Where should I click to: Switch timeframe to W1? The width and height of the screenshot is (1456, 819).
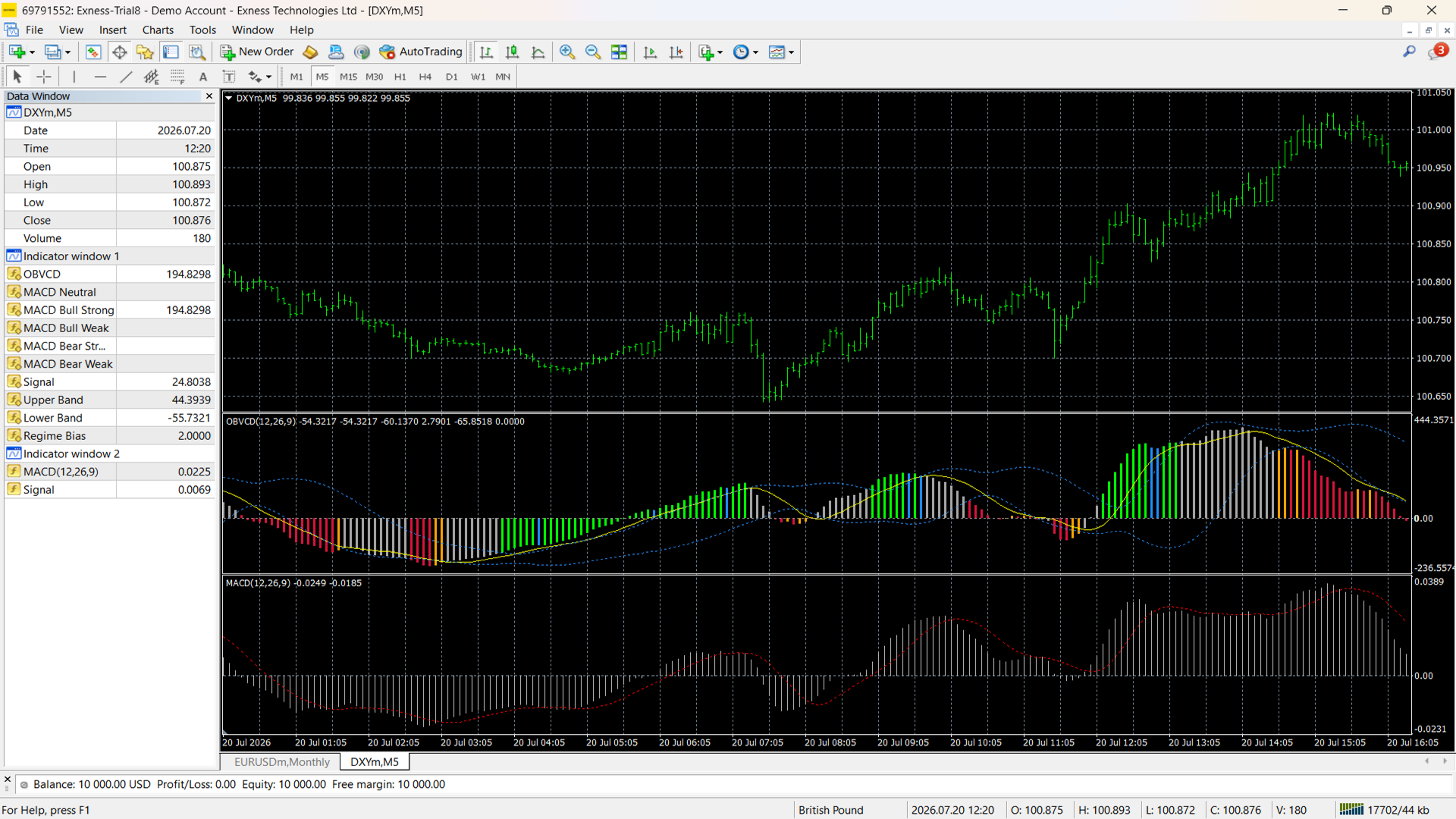tap(478, 77)
